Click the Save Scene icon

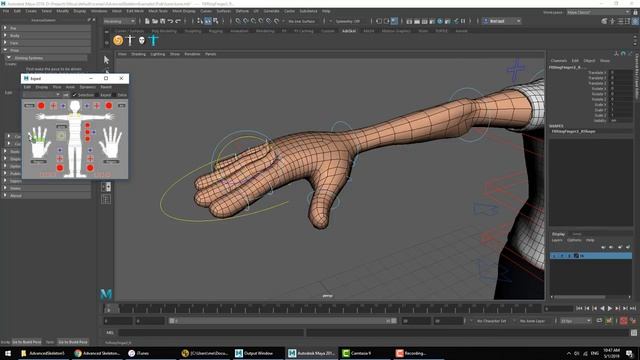pyautogui.click(x=162, y=21)
